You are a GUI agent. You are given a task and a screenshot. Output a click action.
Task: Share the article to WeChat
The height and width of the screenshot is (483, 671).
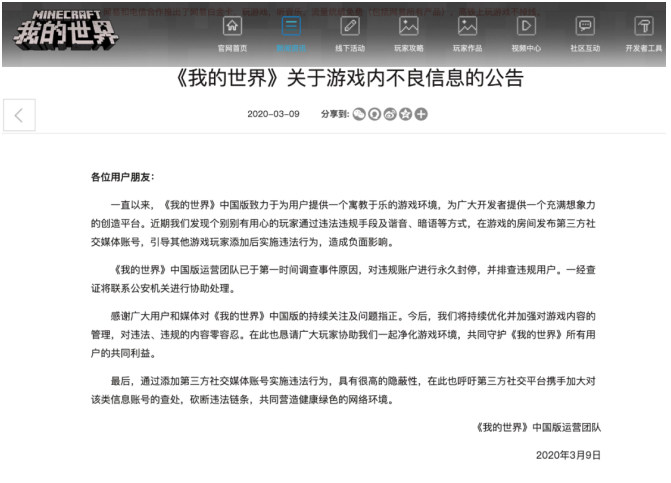[359, 114]
